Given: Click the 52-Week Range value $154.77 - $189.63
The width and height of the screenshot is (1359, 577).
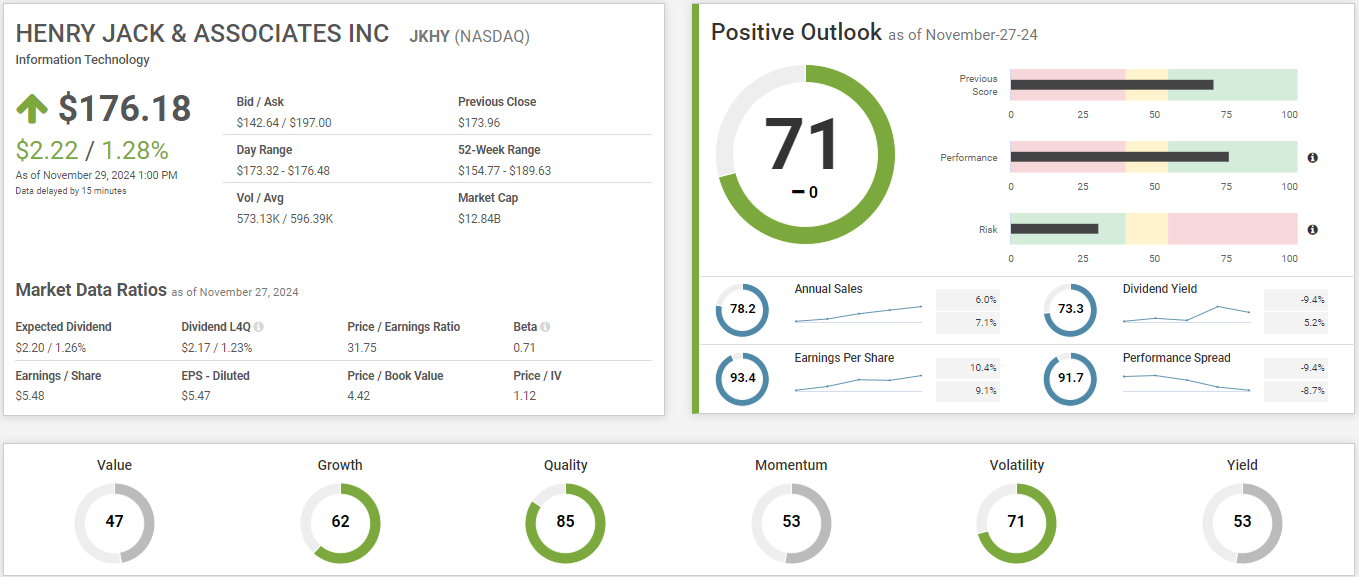Looking at the screenshot, I should click(504, 171).
